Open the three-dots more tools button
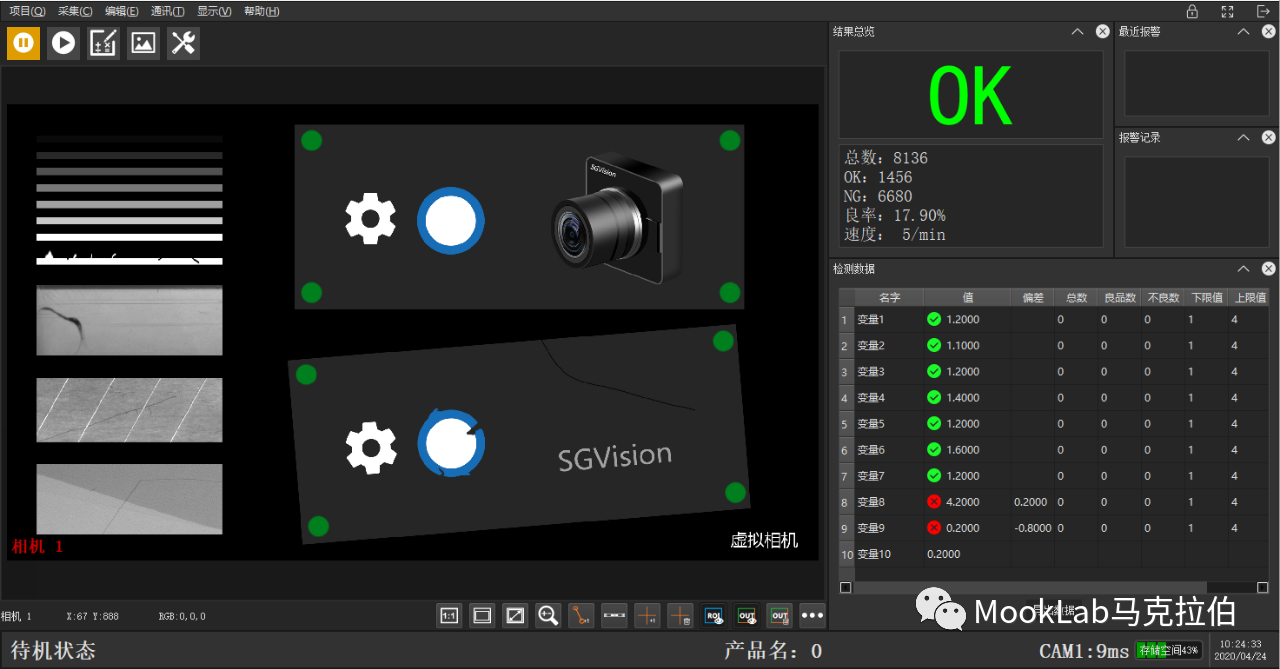 (x=811, y=616)
